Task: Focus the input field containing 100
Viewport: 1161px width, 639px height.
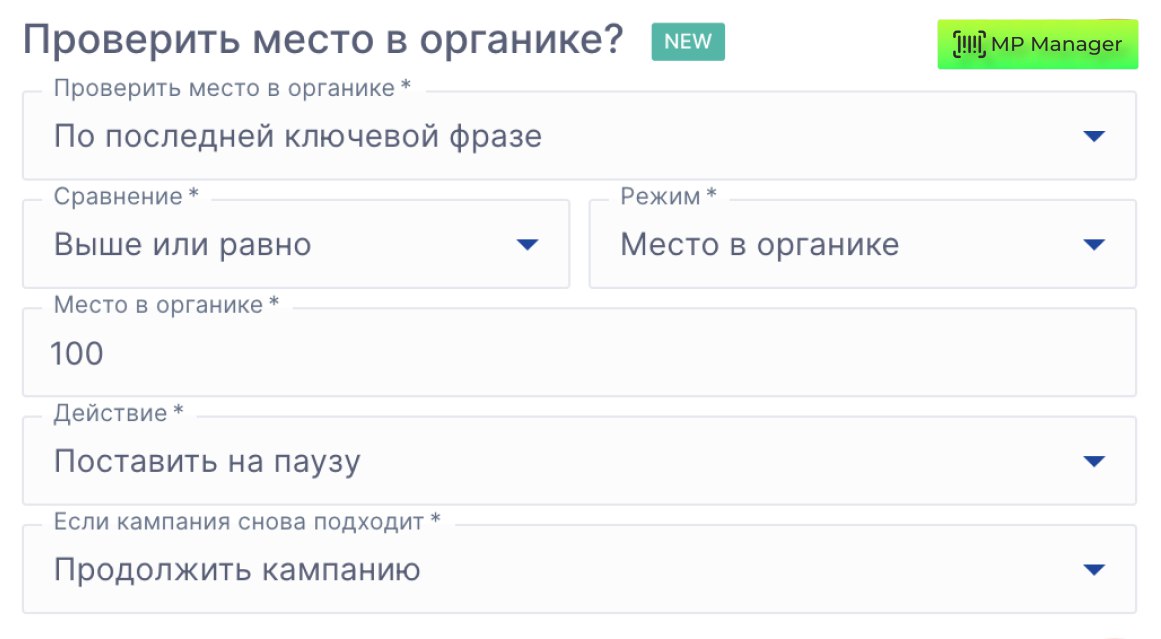Action: (x=579, y=353)
